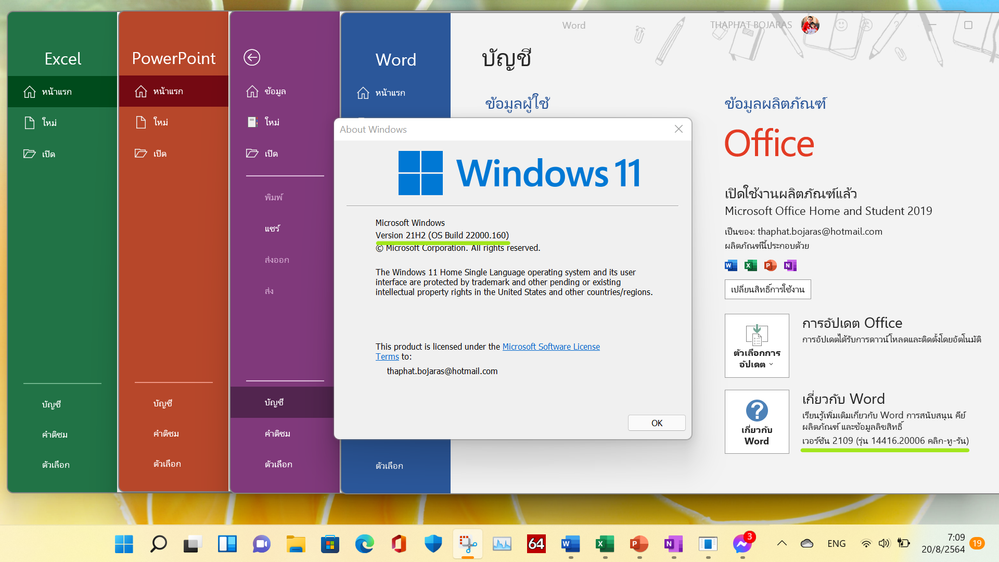999x562 pixels.
Task: Click the change license button in Word
Action: (767, 289)
